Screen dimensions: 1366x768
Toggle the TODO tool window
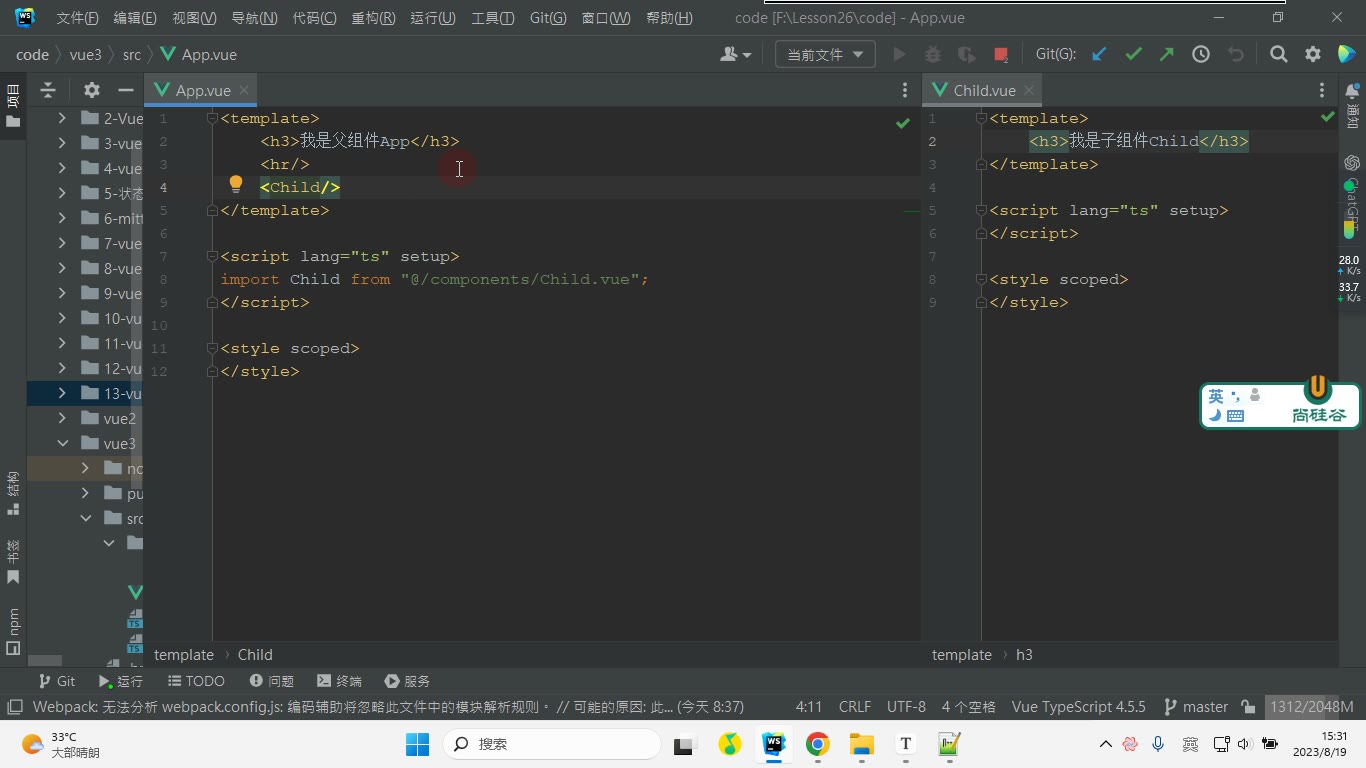[195, 681]
